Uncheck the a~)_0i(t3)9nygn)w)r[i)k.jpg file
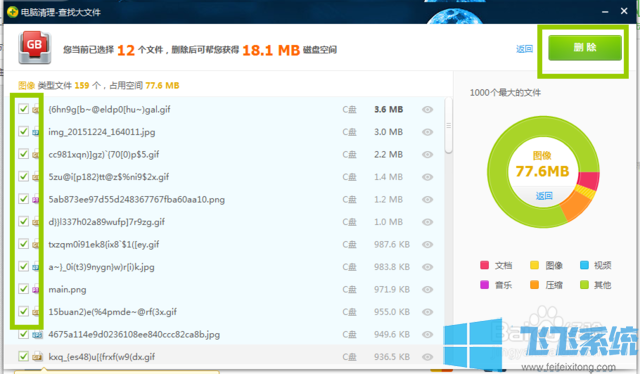This screenshot has height=374, width=640. click(23, 266)
